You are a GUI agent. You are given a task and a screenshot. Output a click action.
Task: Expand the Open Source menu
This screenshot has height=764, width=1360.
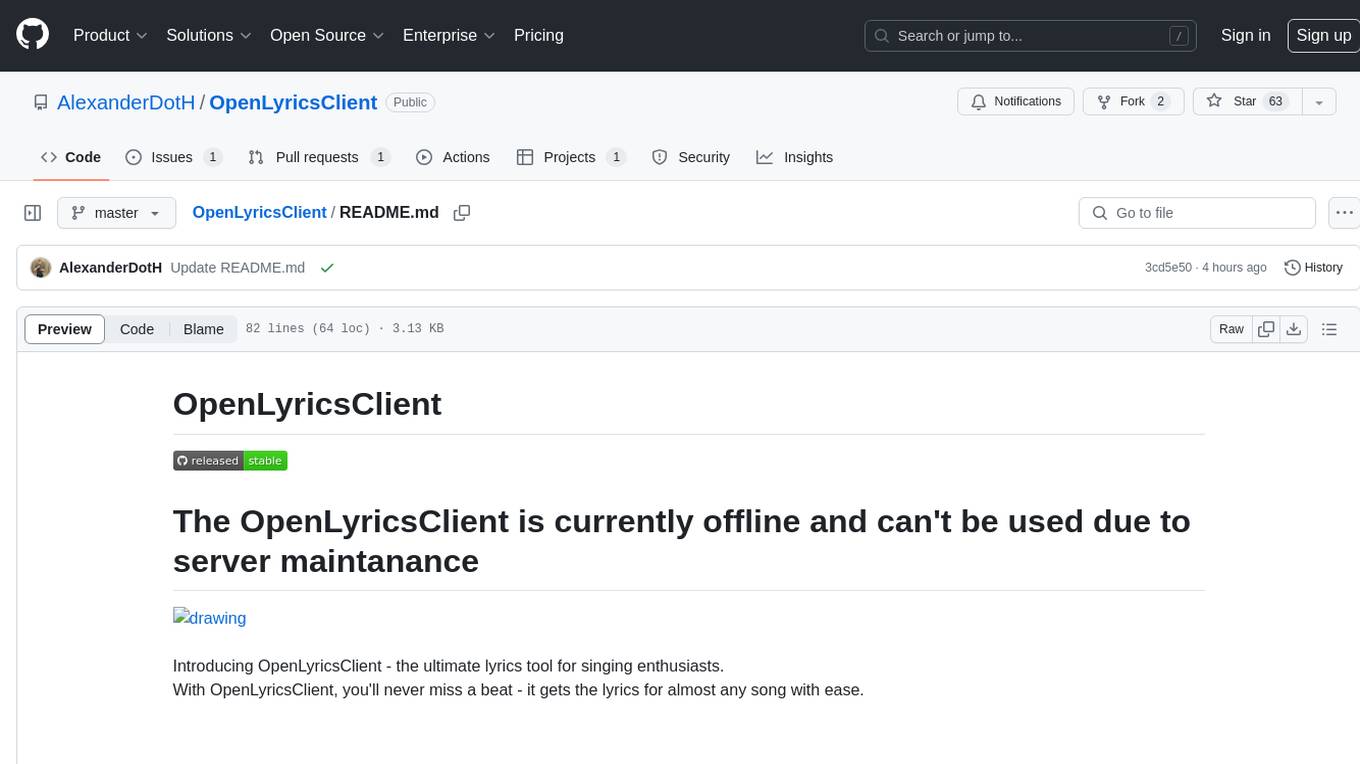[x=327, y=35]
